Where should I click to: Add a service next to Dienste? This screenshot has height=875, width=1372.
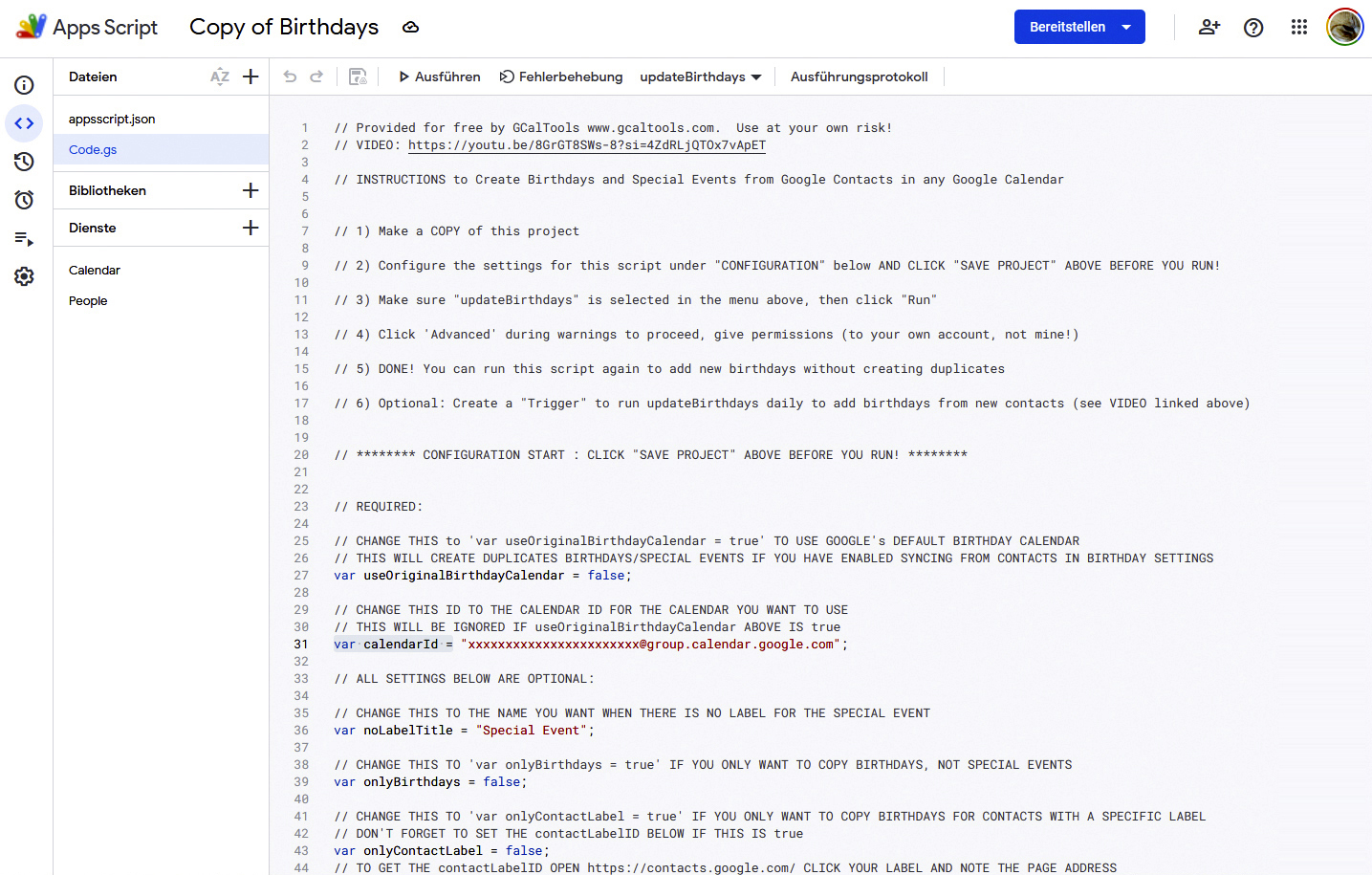point(250,228)
